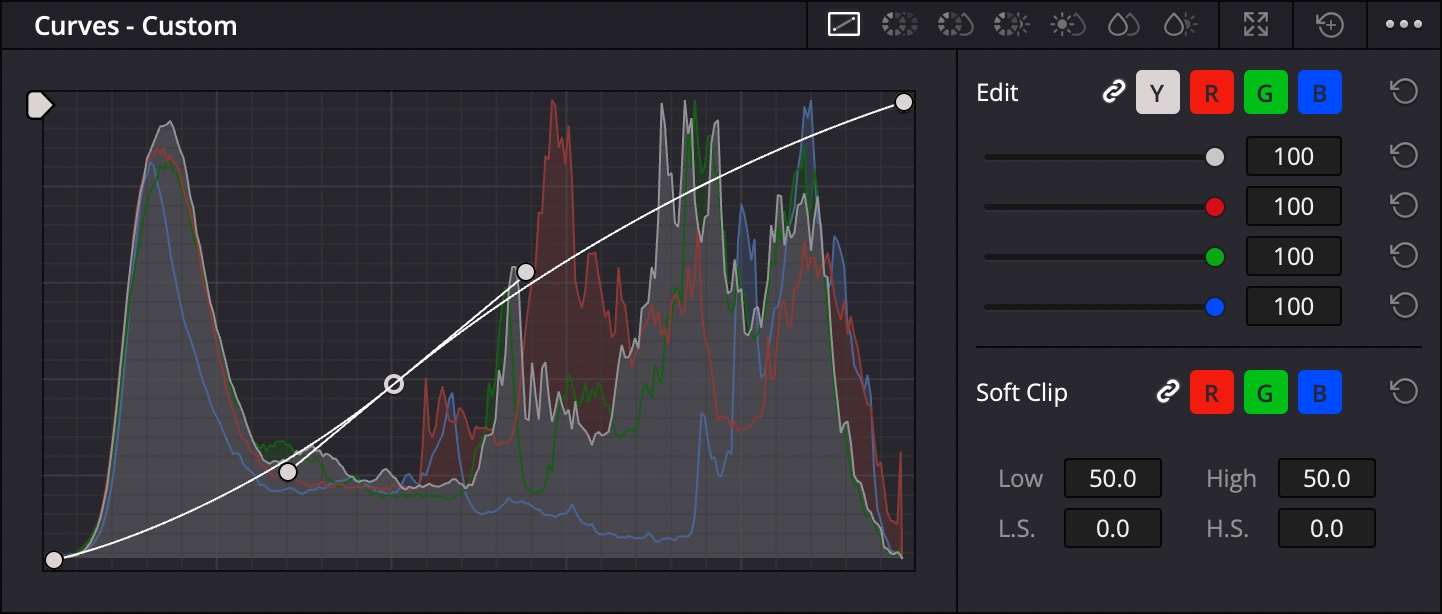The width and height of the screenshot is (1442, 614).
Task: Toggle the Edit channel link icon
Action: click(x=1113, y=93)
